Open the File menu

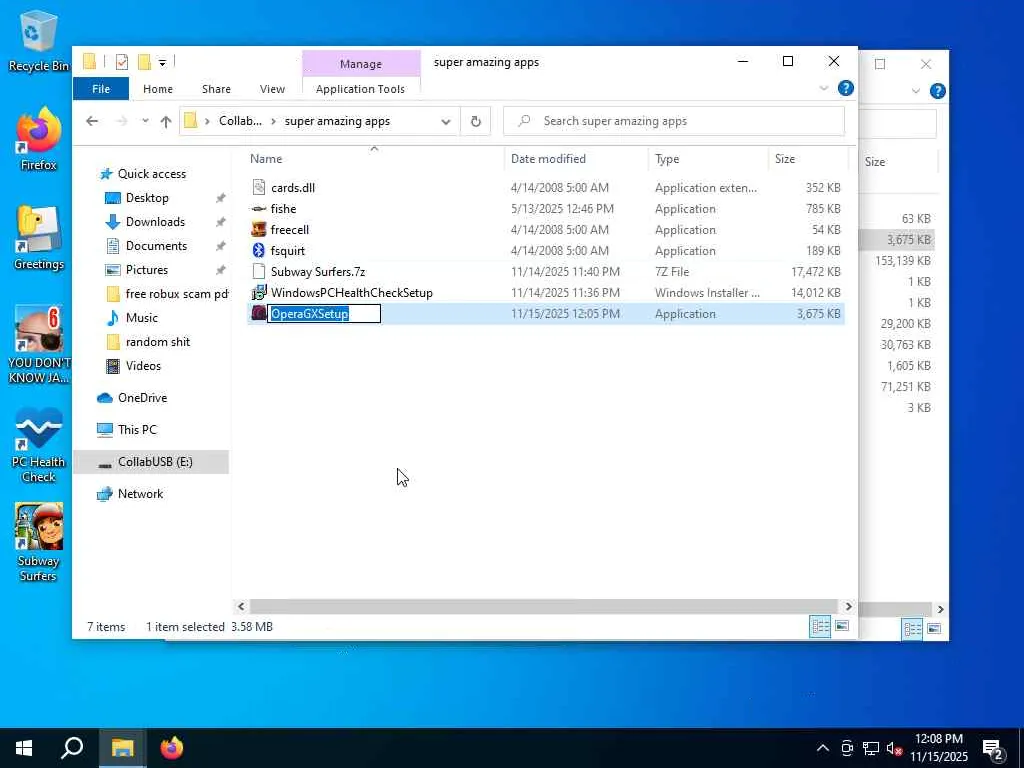[101, 89]
